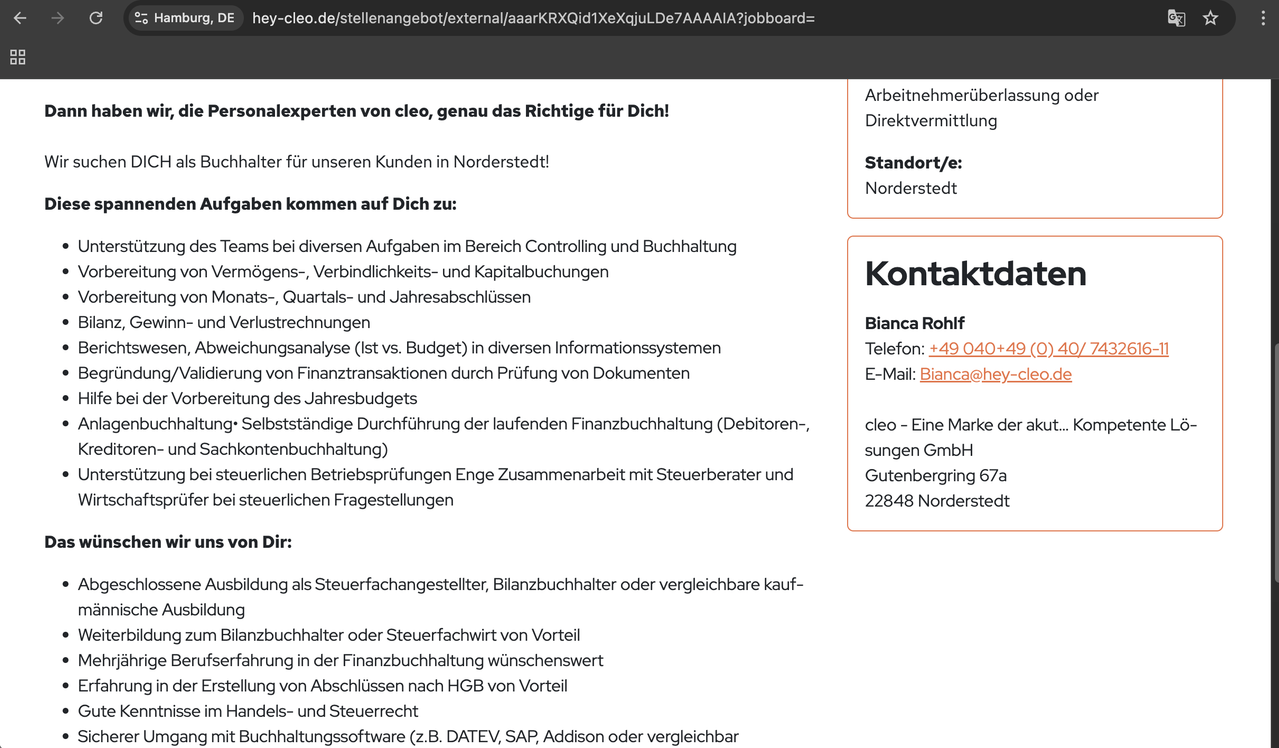Click the 'Berichtswesen, Abweichungsanalyse' bullet

tap(399, 348)
